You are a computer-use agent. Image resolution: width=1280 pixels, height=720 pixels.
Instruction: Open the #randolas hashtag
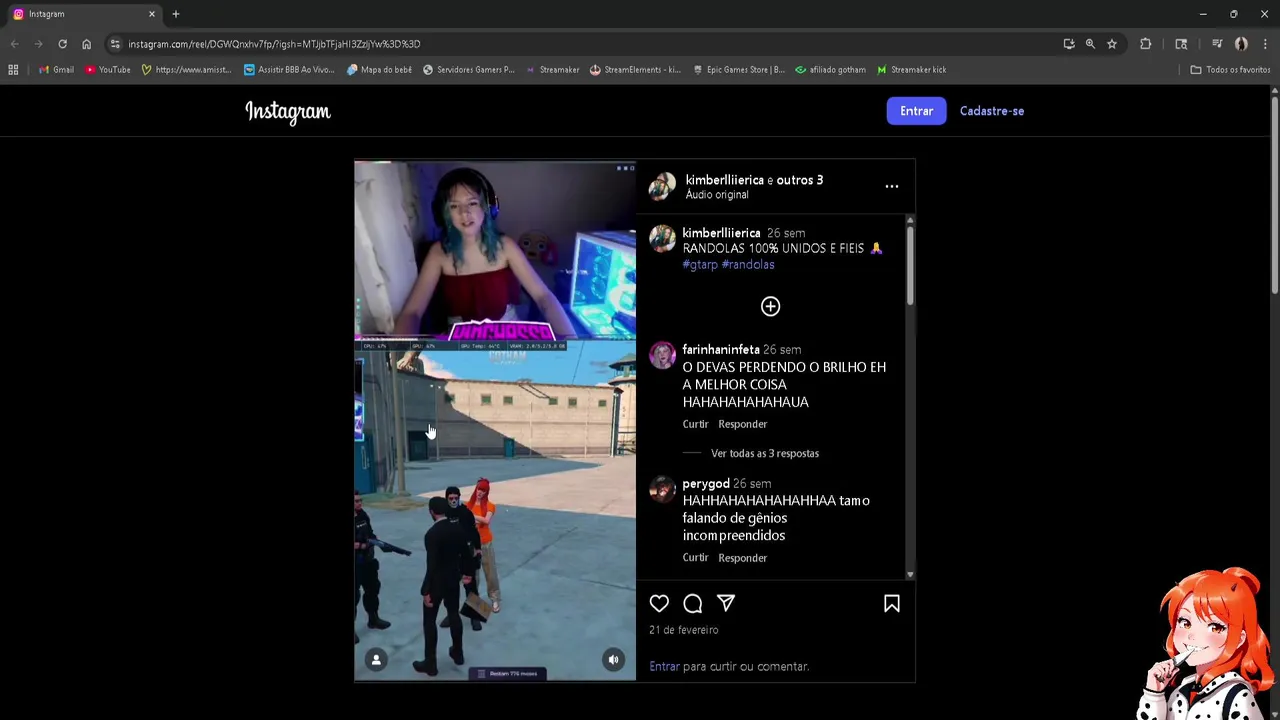pyautogui.click(x=748, y=265)
